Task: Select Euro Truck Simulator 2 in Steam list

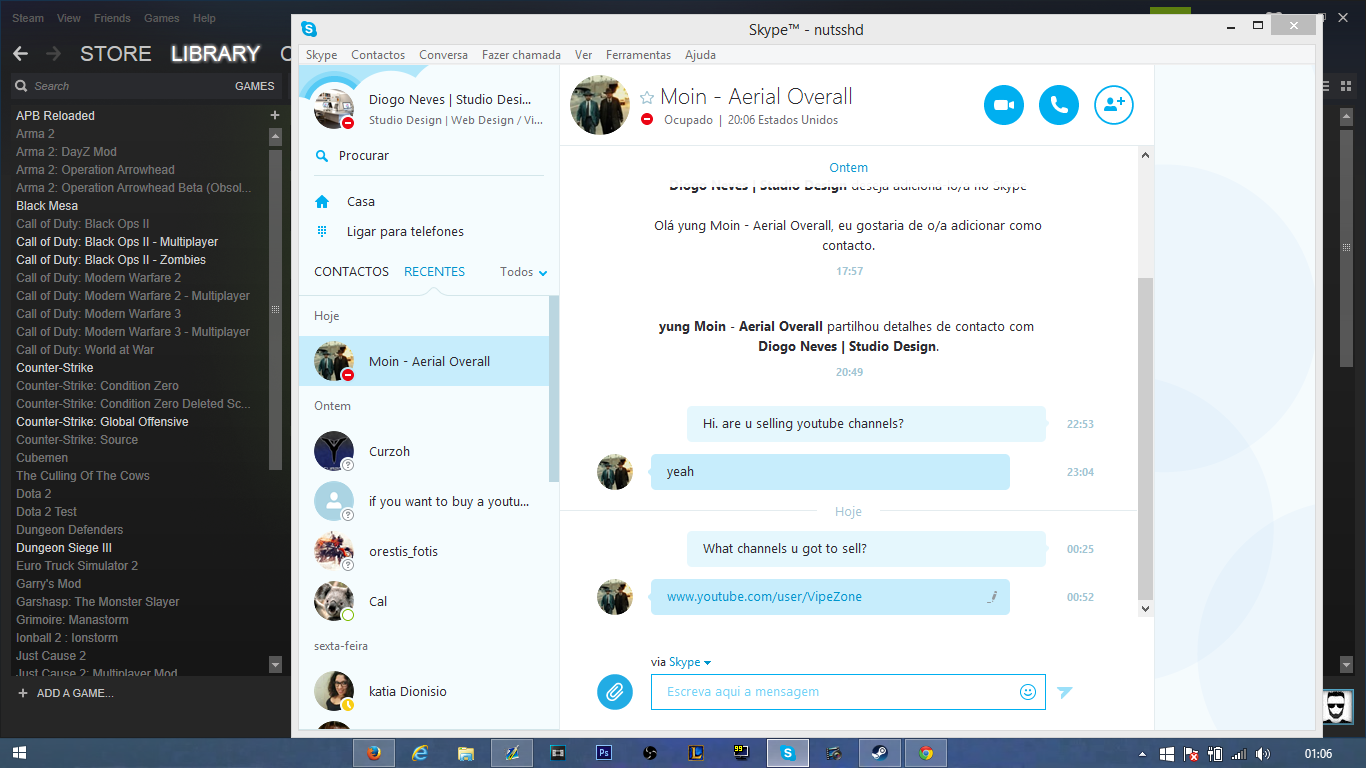Action: pyautogui.click(x=77, y=566)
